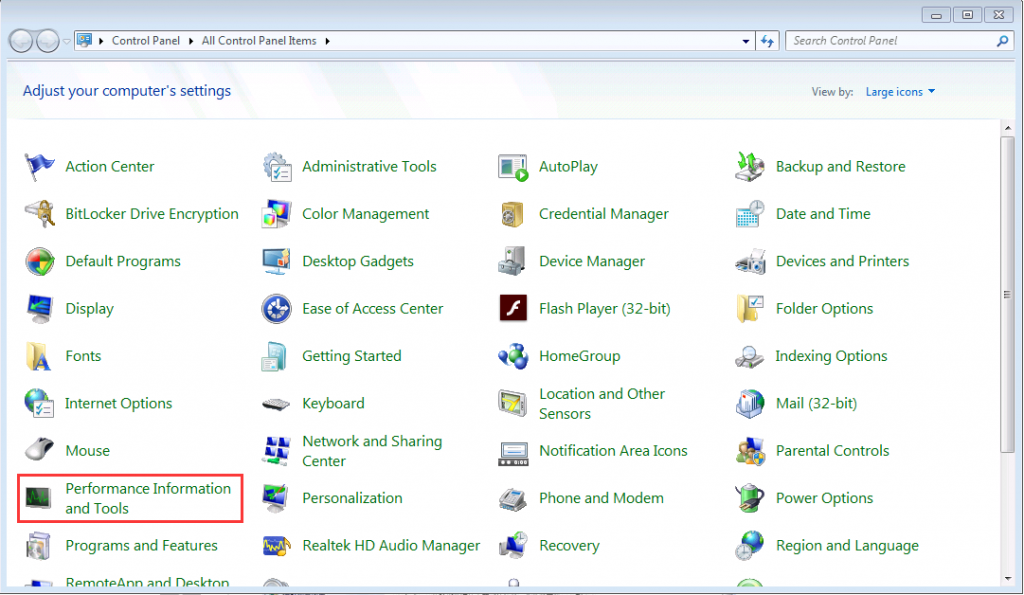
Task: Expand the arrow before Control Panel breadcrumb
Action: pos(101,41)
